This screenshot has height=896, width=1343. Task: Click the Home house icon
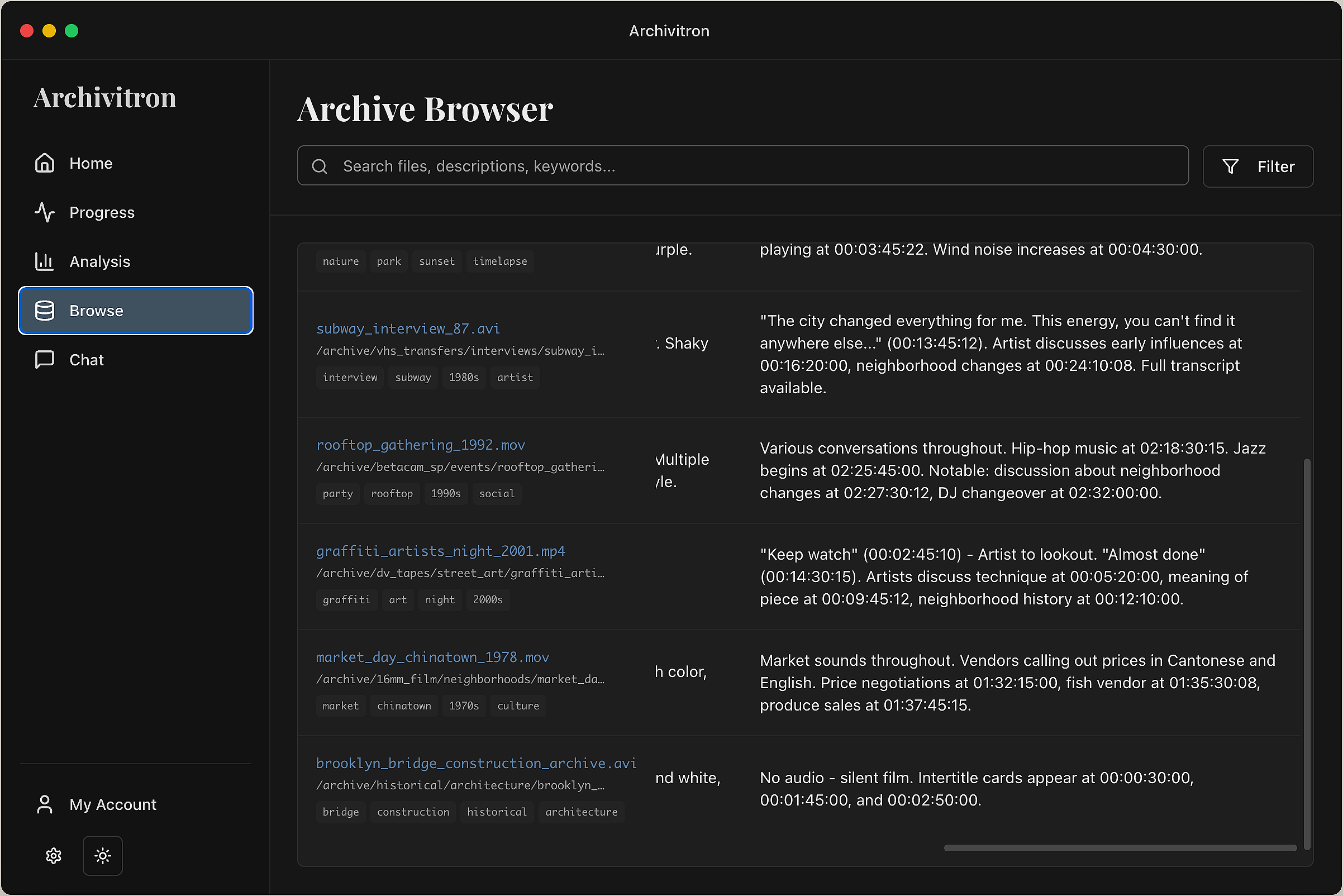(x=45, y=164)
